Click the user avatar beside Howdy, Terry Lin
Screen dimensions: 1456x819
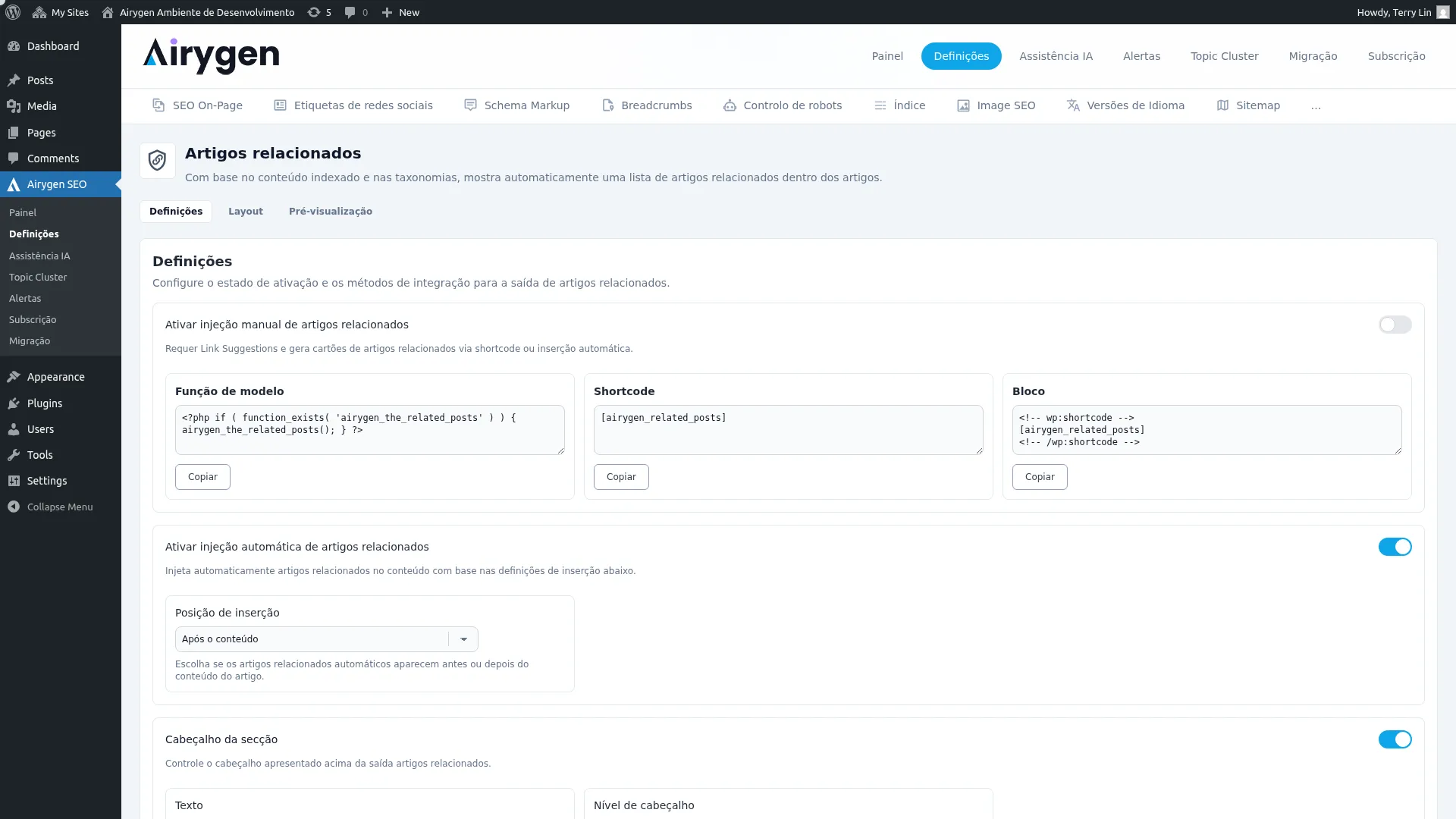1442,12
